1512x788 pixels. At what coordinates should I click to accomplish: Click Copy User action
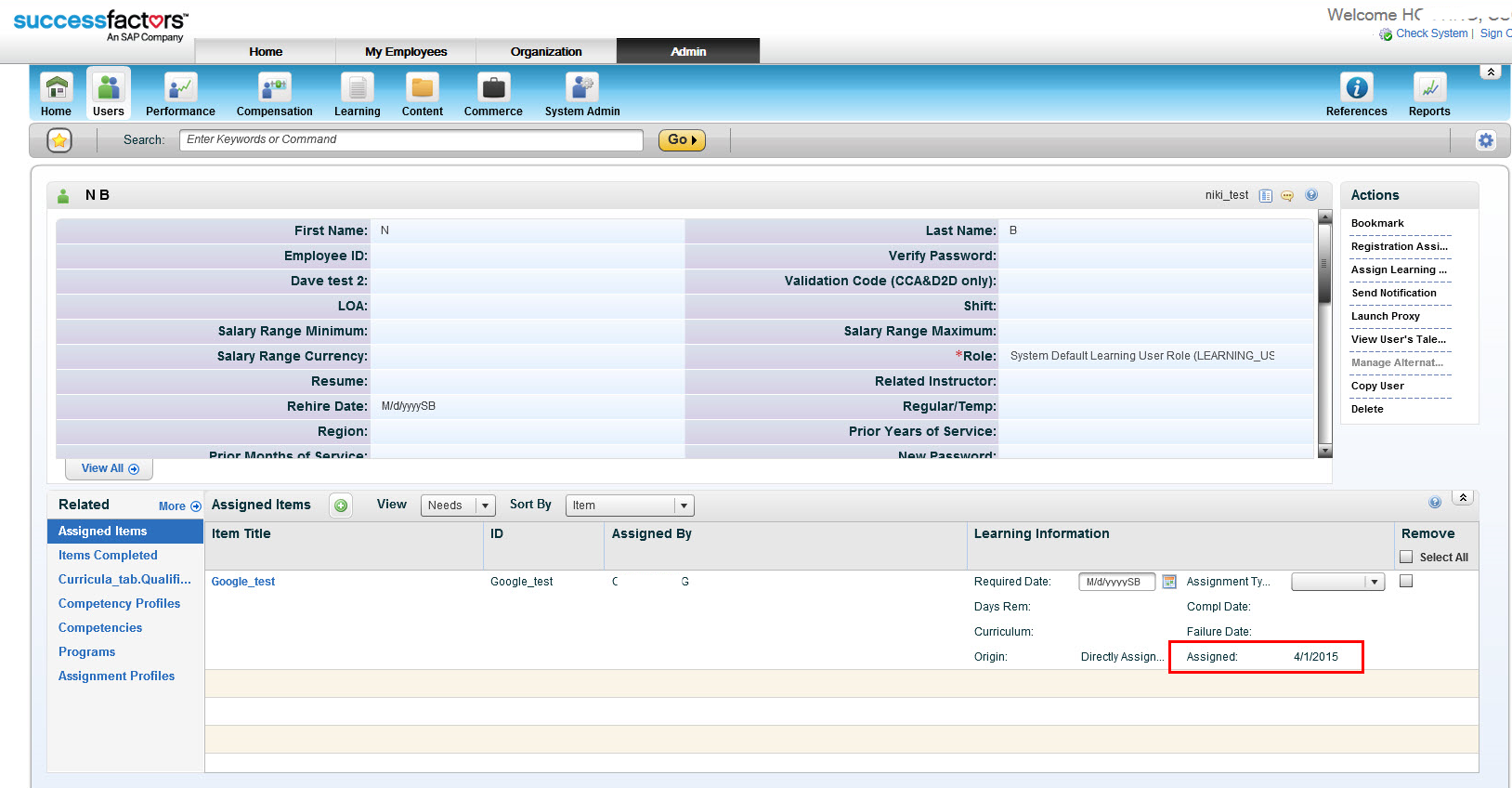pyautogui.click(x=1377, y=386)
